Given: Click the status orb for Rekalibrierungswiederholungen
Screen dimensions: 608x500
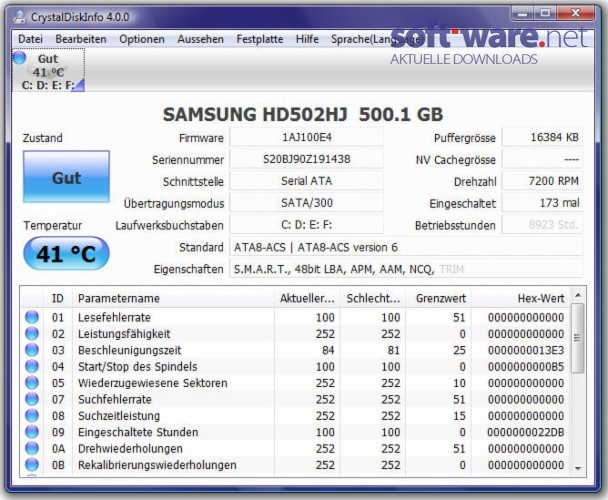Looking at the screenshot, I should click(x=32, y=464).
